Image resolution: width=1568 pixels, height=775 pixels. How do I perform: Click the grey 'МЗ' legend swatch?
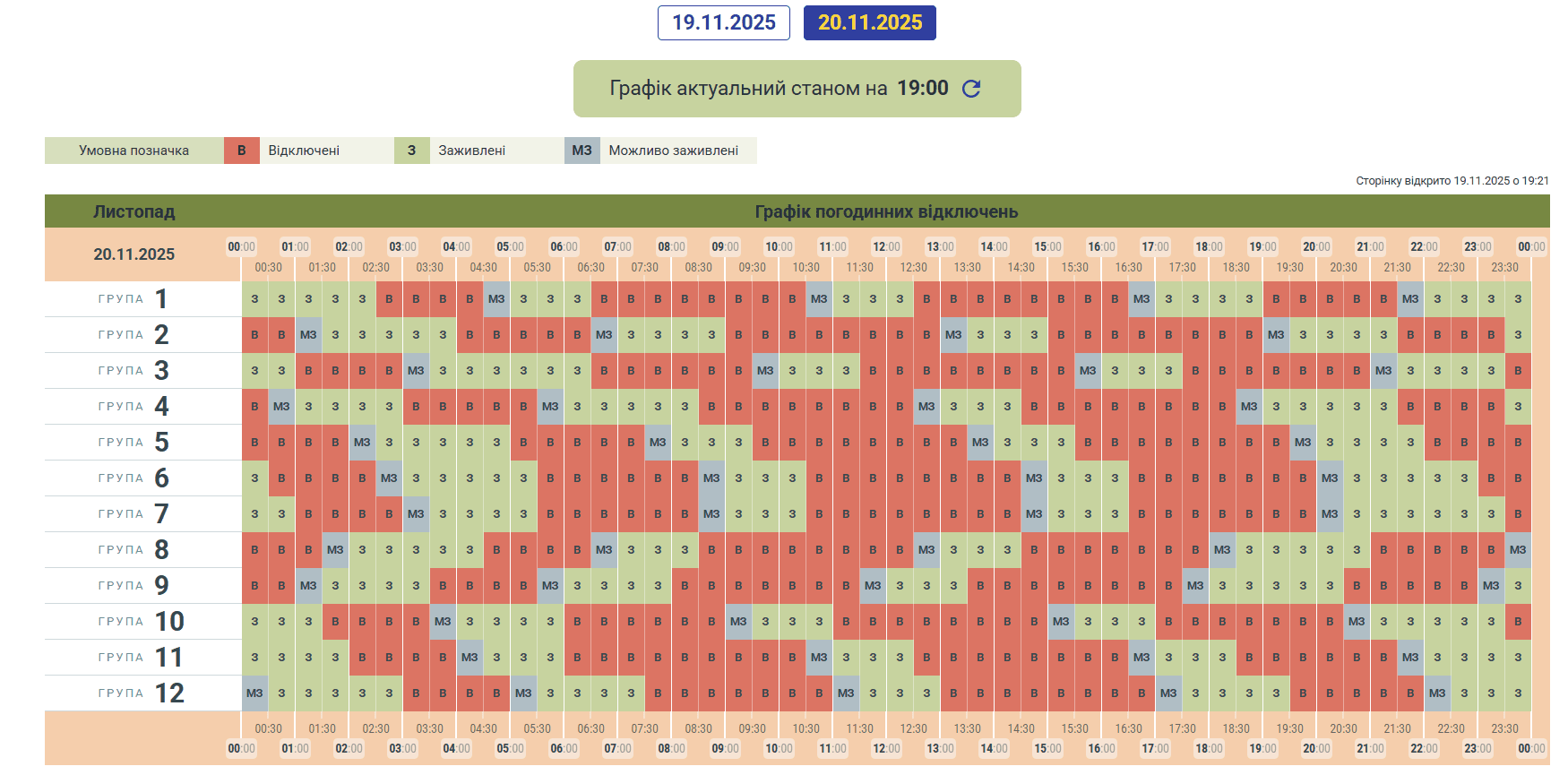pyautogui.click(x=582, y=151)
